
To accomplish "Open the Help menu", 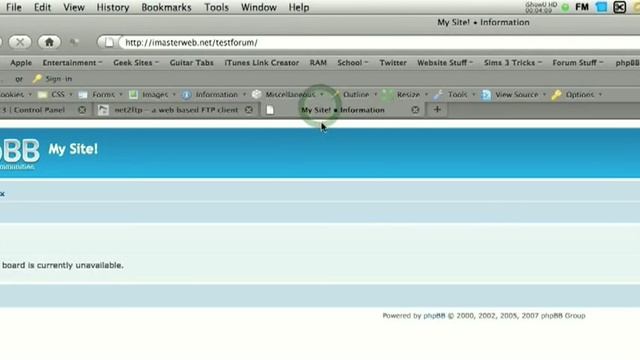I will coord(299,7).
